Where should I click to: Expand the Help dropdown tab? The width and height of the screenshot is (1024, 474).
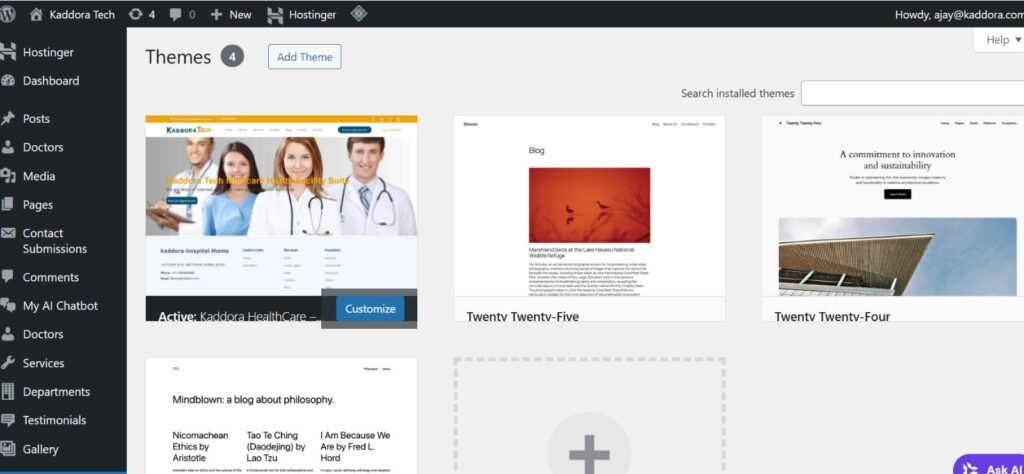pyautogui.click(x=1003, y=40)
